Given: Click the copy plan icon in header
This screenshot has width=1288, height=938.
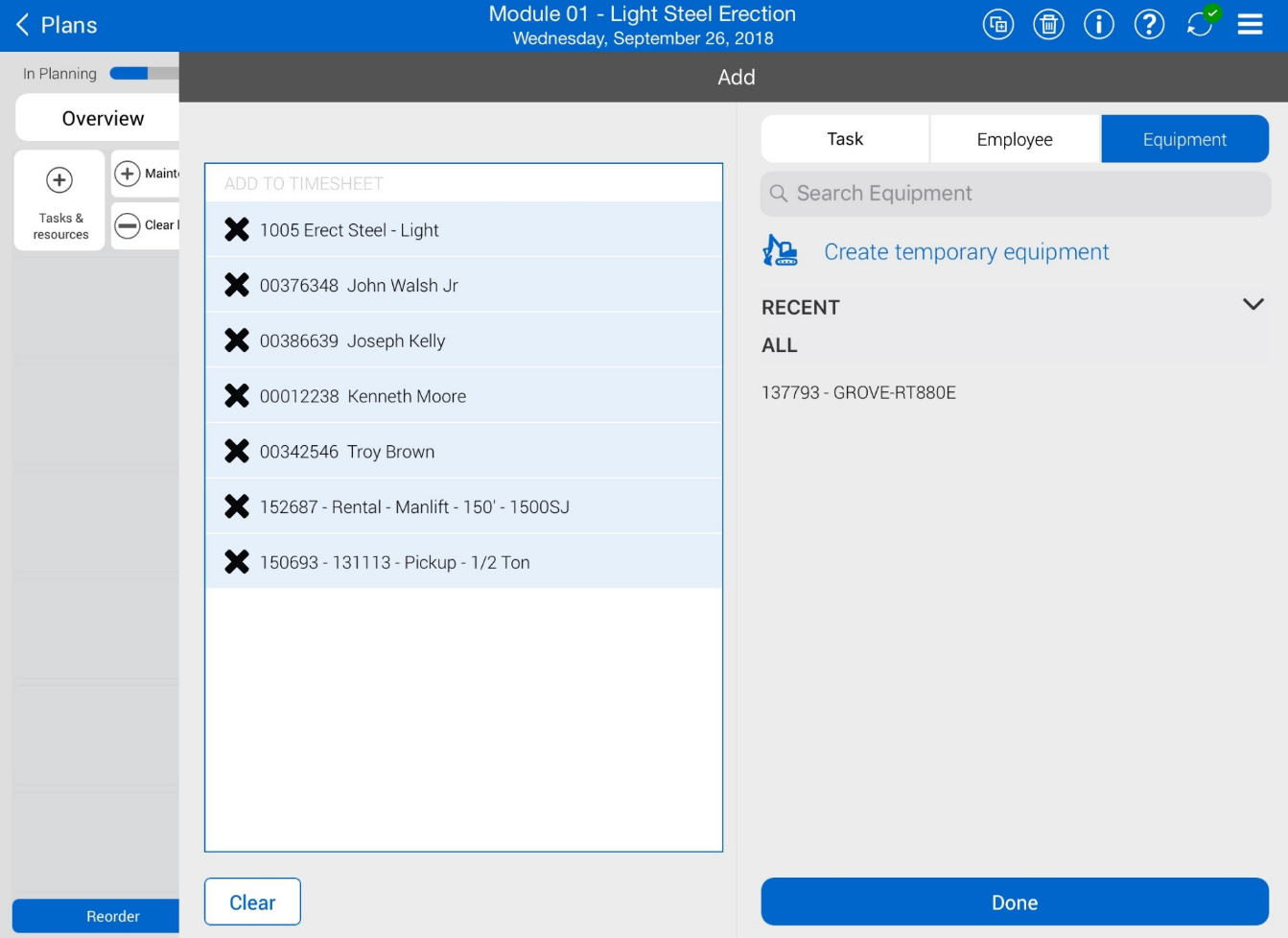Looking at the screenshot, I should 998,25.
